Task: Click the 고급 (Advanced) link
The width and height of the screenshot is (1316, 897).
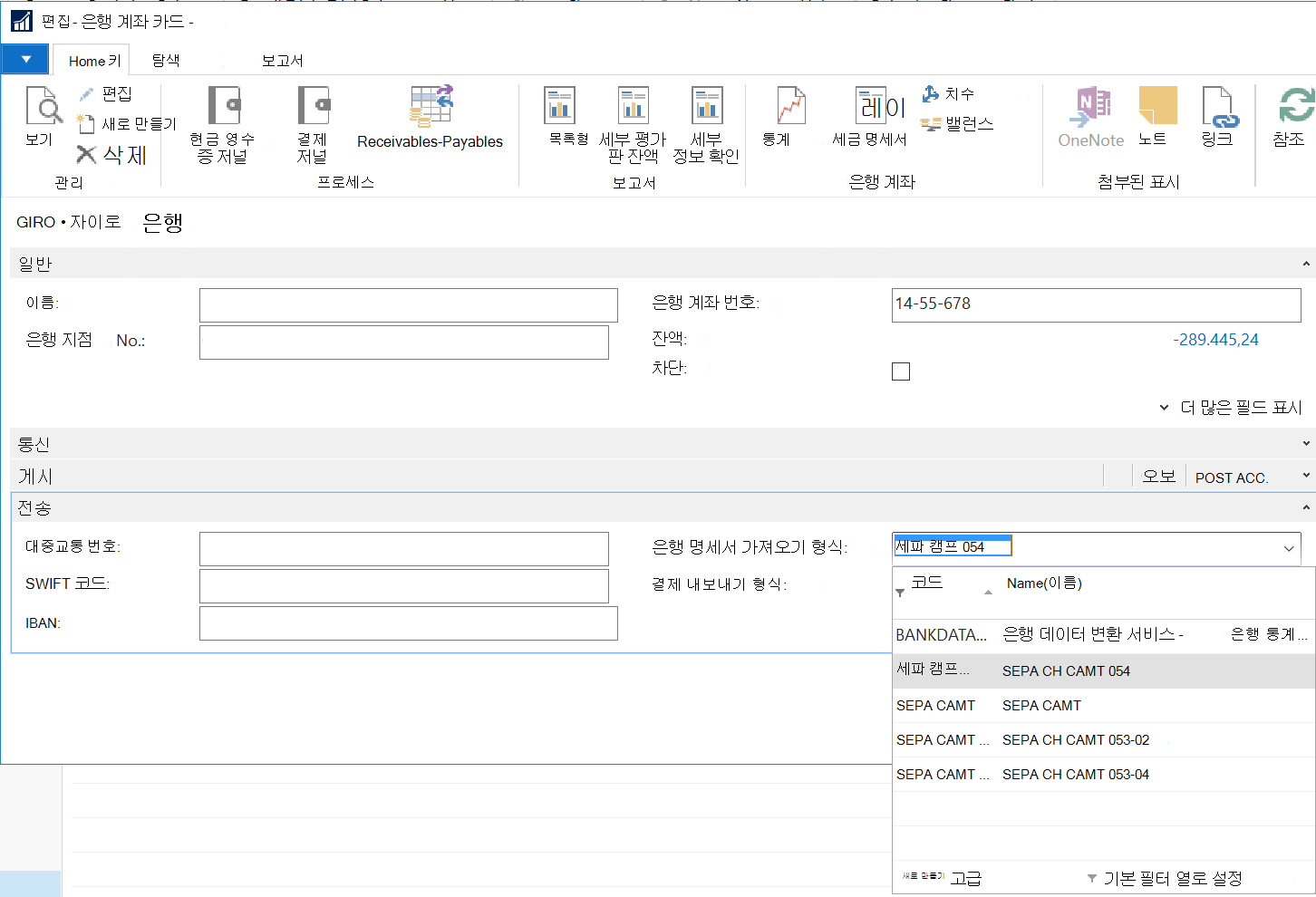Action: [x=965, y=878]
